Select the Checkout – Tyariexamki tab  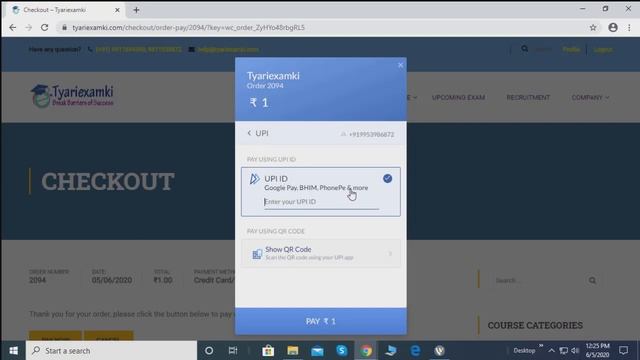pyautogui.click(x=65, y=10)
